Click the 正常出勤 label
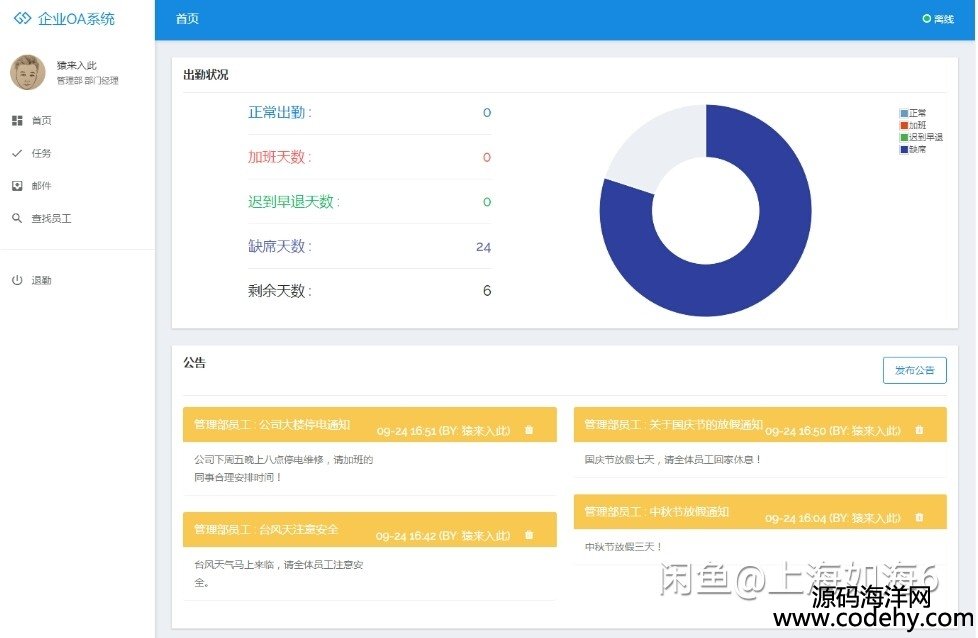The height and width of the screenshot is (638, 978). (x=279, y=112)
